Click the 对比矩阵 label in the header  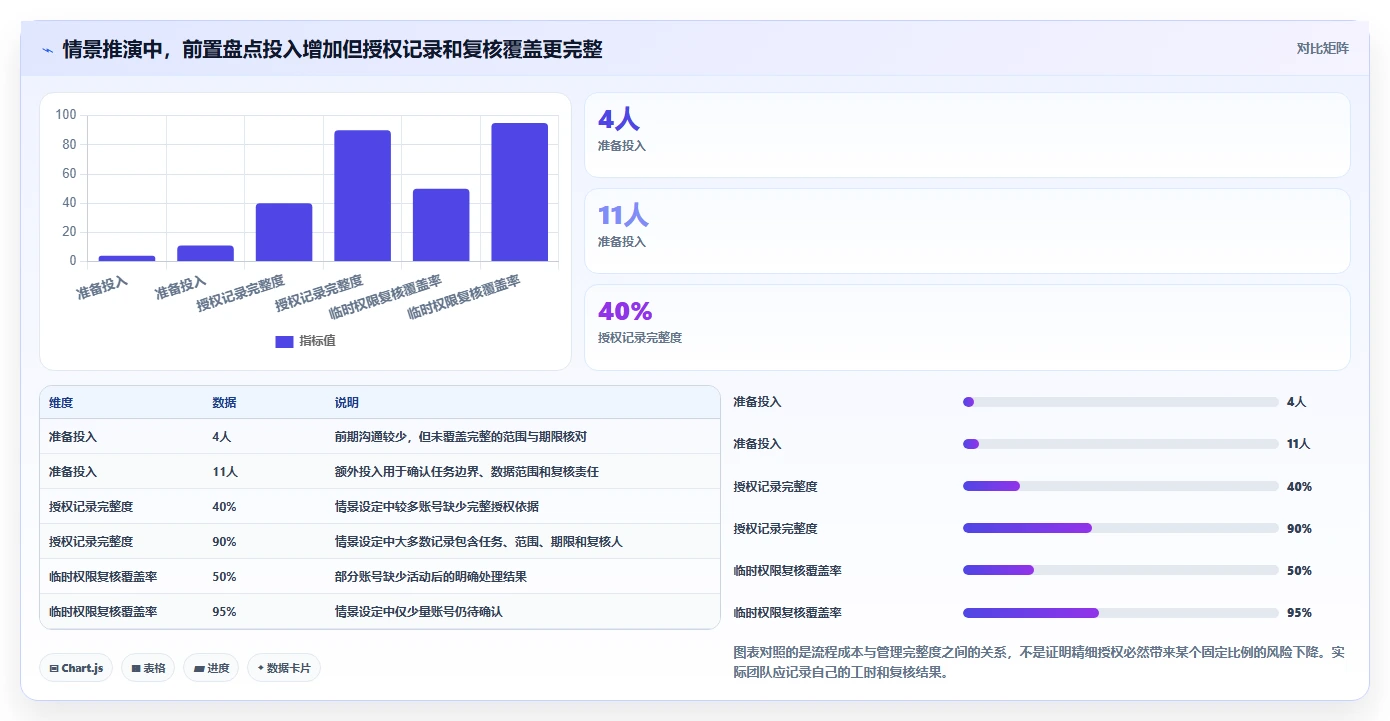[x=1322, y=48]
